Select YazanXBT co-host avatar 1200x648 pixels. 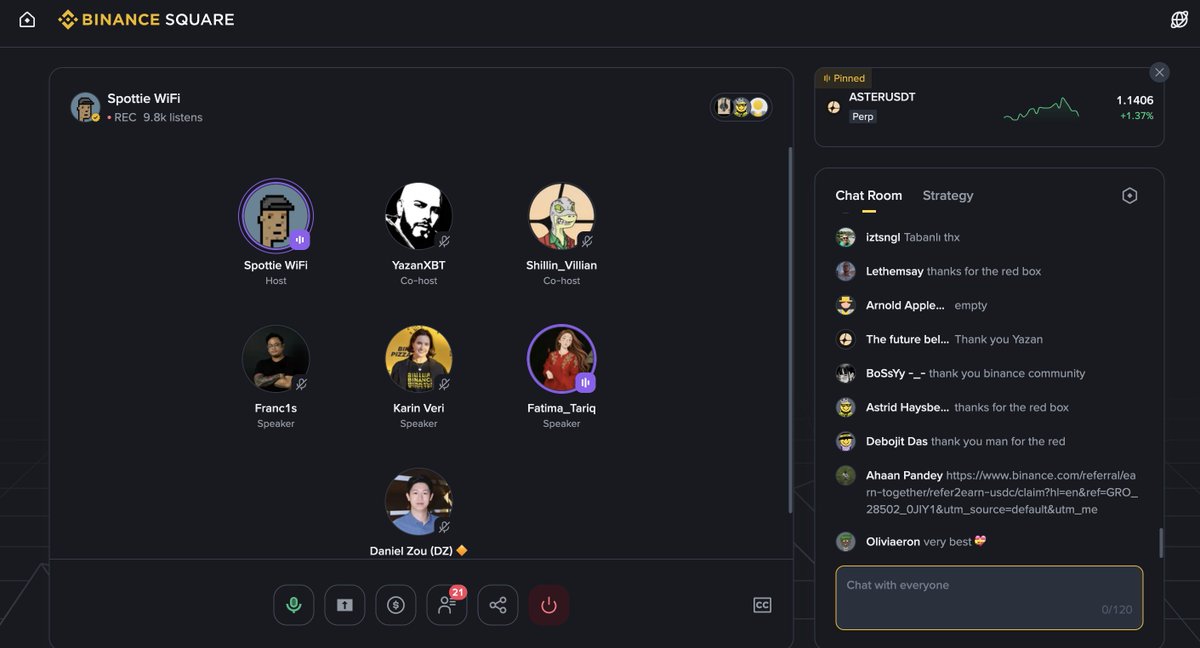(x=419, y=216)
